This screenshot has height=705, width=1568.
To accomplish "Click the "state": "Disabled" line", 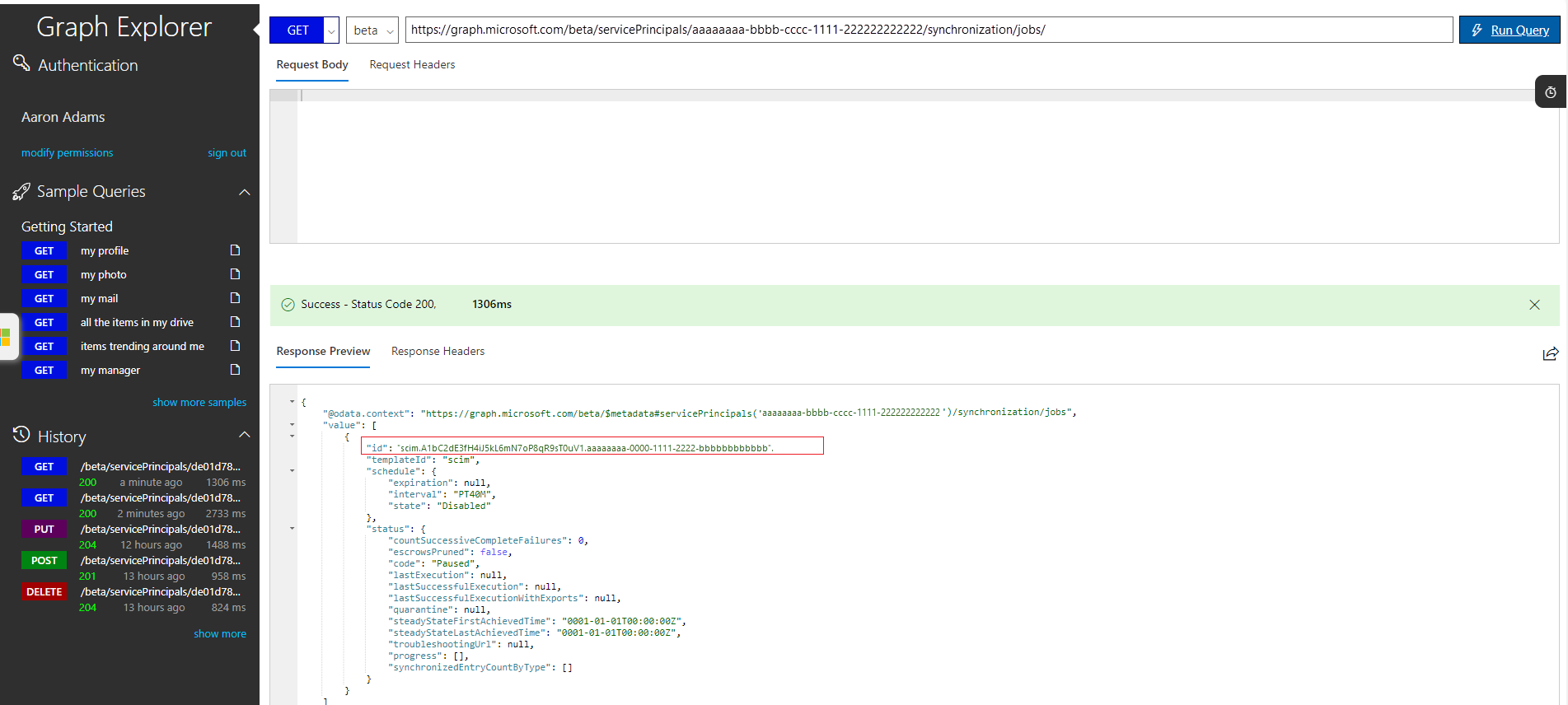I will tap(439, 507).
